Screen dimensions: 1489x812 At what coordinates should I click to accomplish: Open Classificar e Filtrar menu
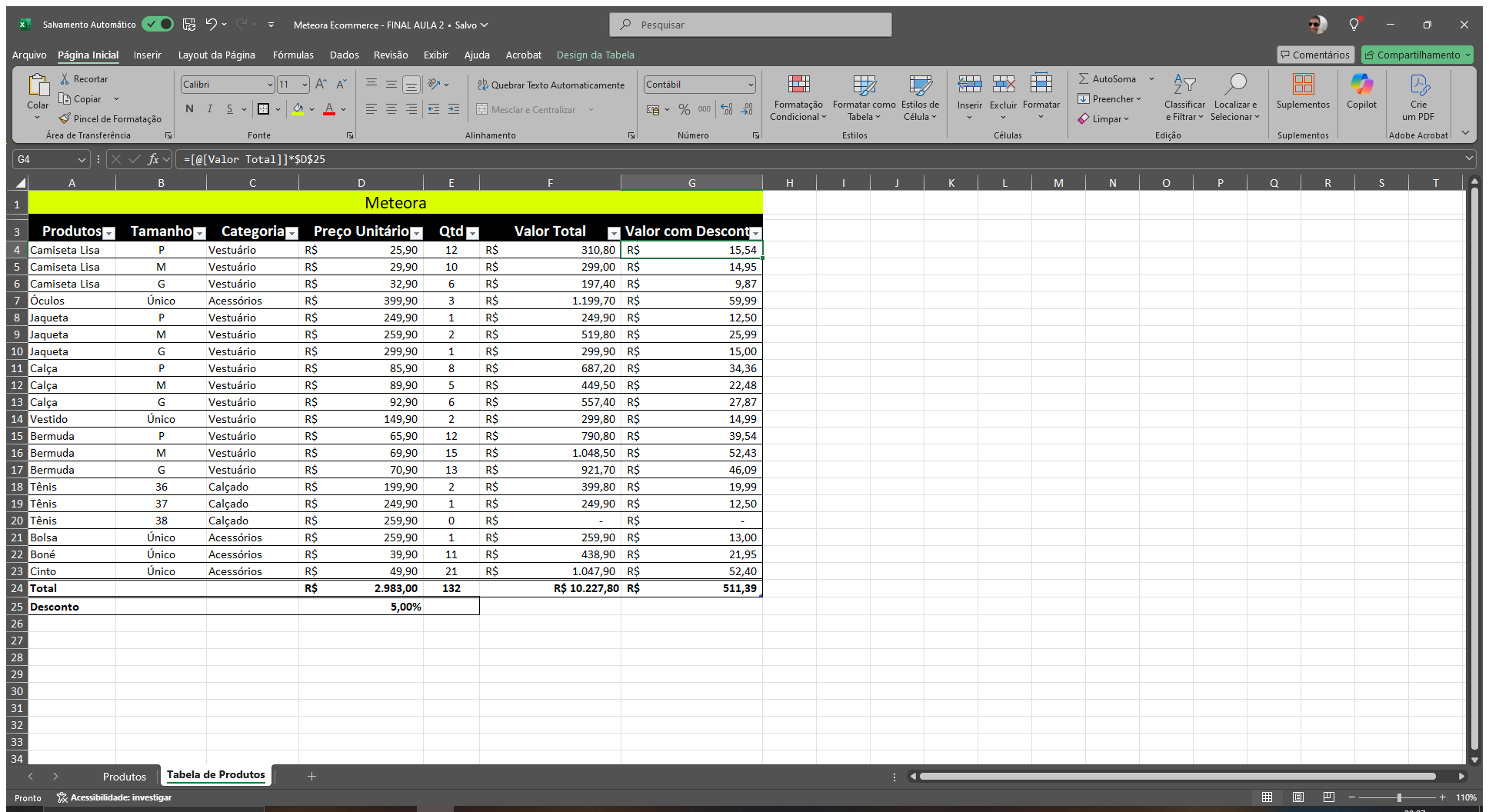pos(1184,98)
